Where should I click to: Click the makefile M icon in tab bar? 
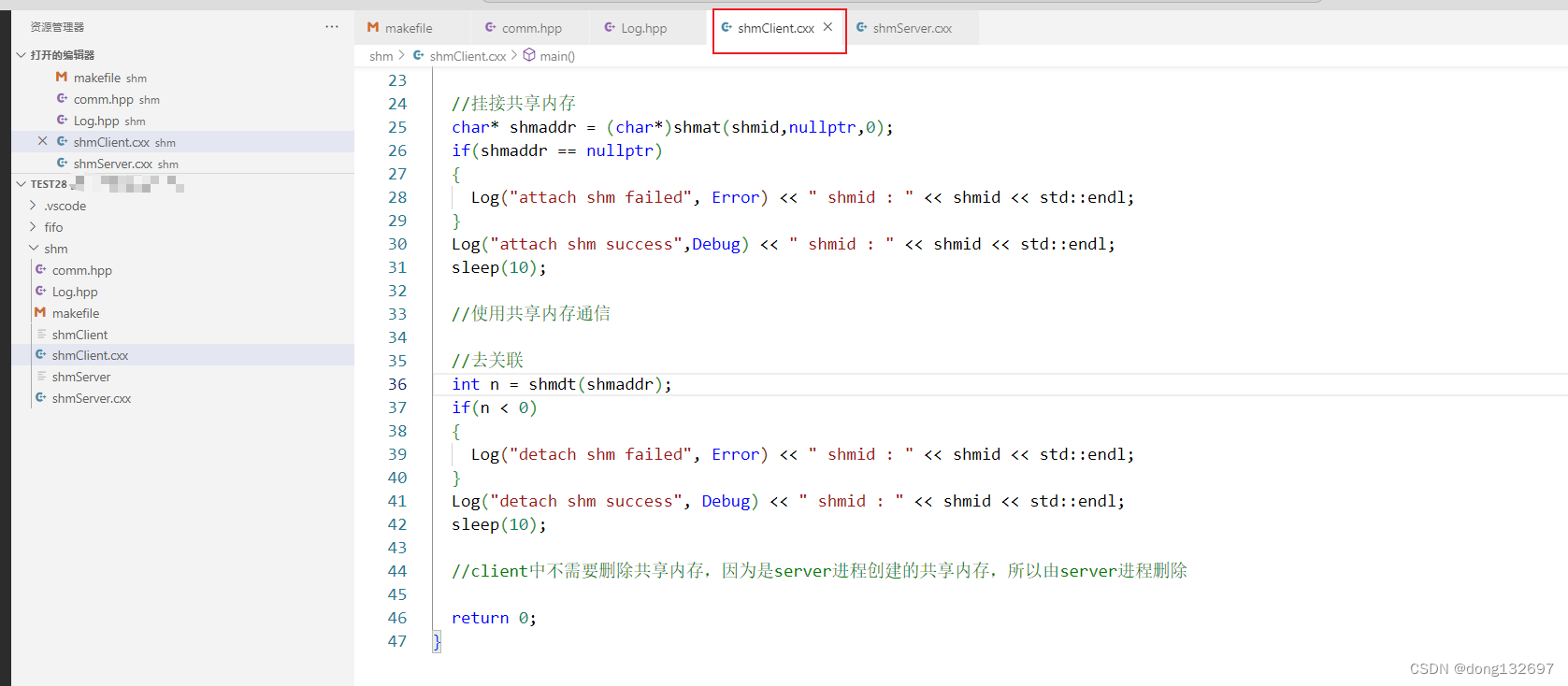click(x=373, y=27)
